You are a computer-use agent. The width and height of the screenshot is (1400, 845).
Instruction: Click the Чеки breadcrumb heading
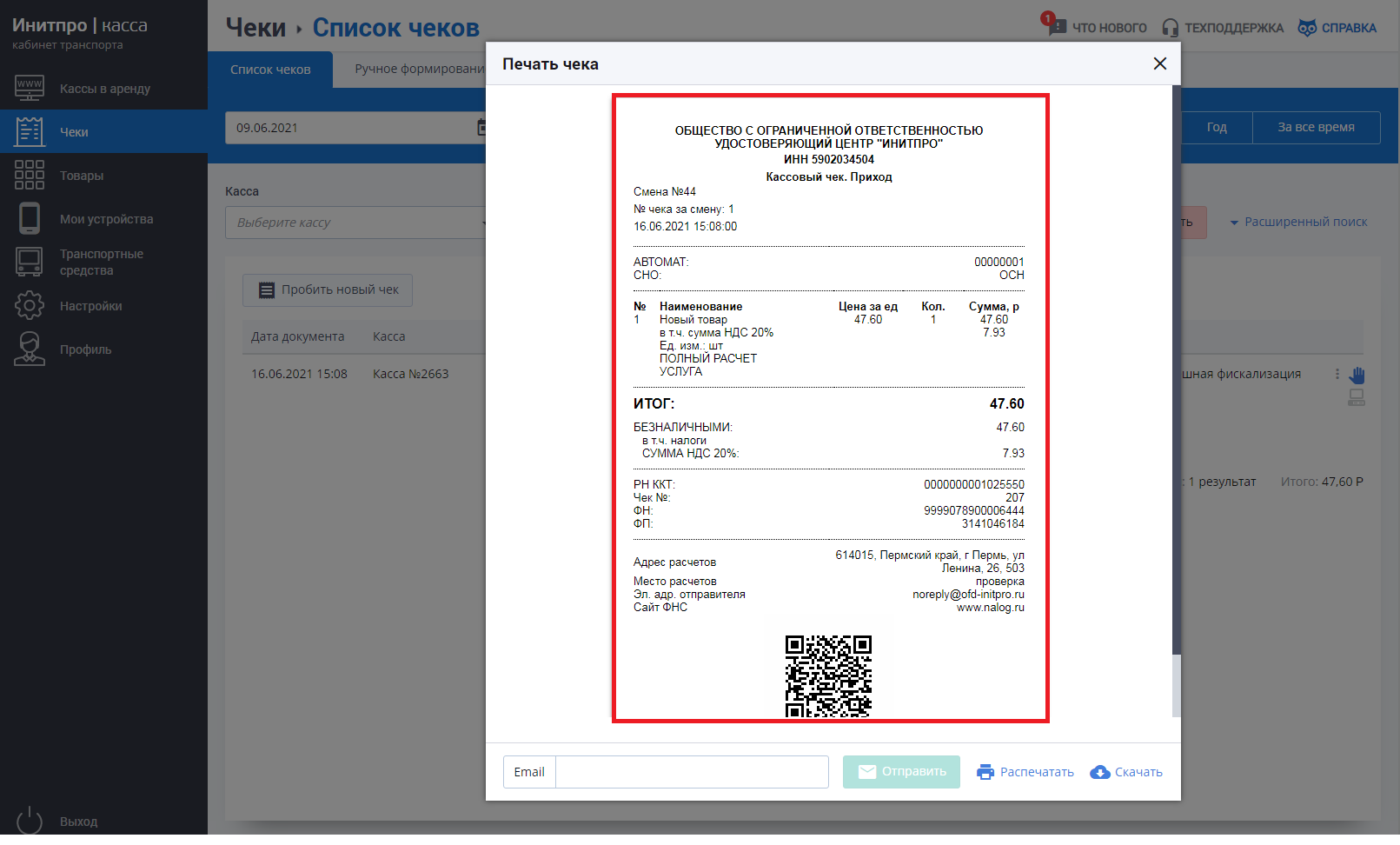255,27
